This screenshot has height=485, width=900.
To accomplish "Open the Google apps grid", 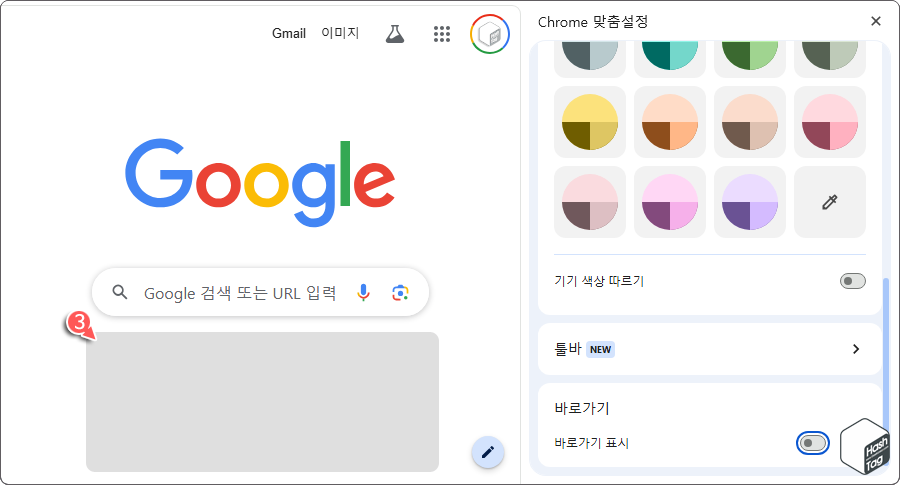I will coord(441,34).
